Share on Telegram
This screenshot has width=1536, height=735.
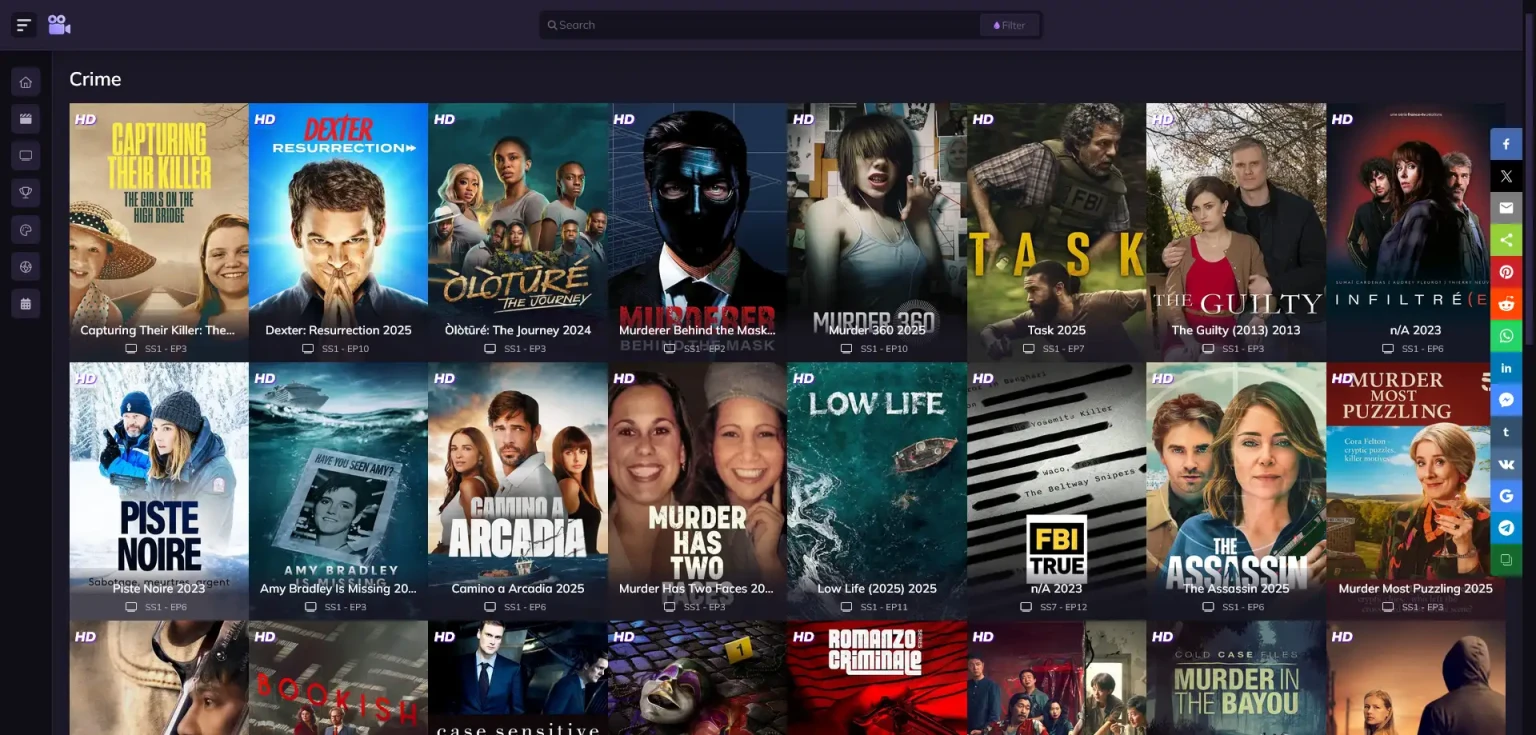click(1506, 528)
